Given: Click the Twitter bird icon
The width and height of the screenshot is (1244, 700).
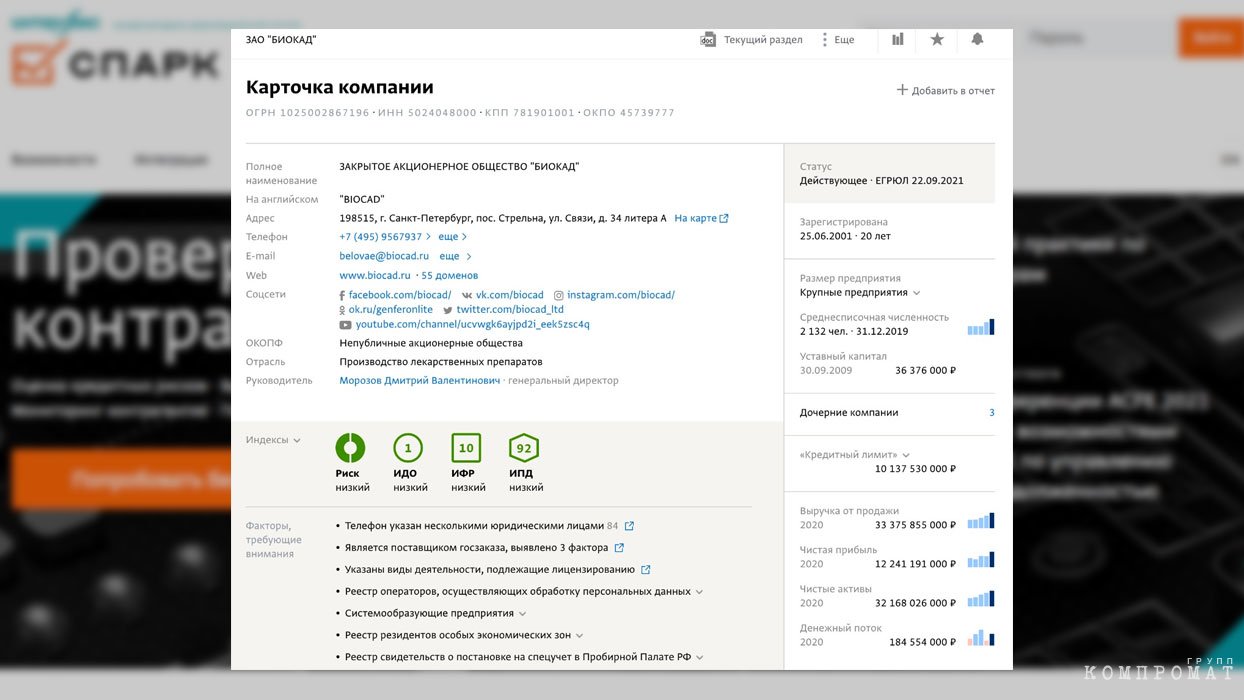Looking at the screenshot, I should [x=448, y=311].
